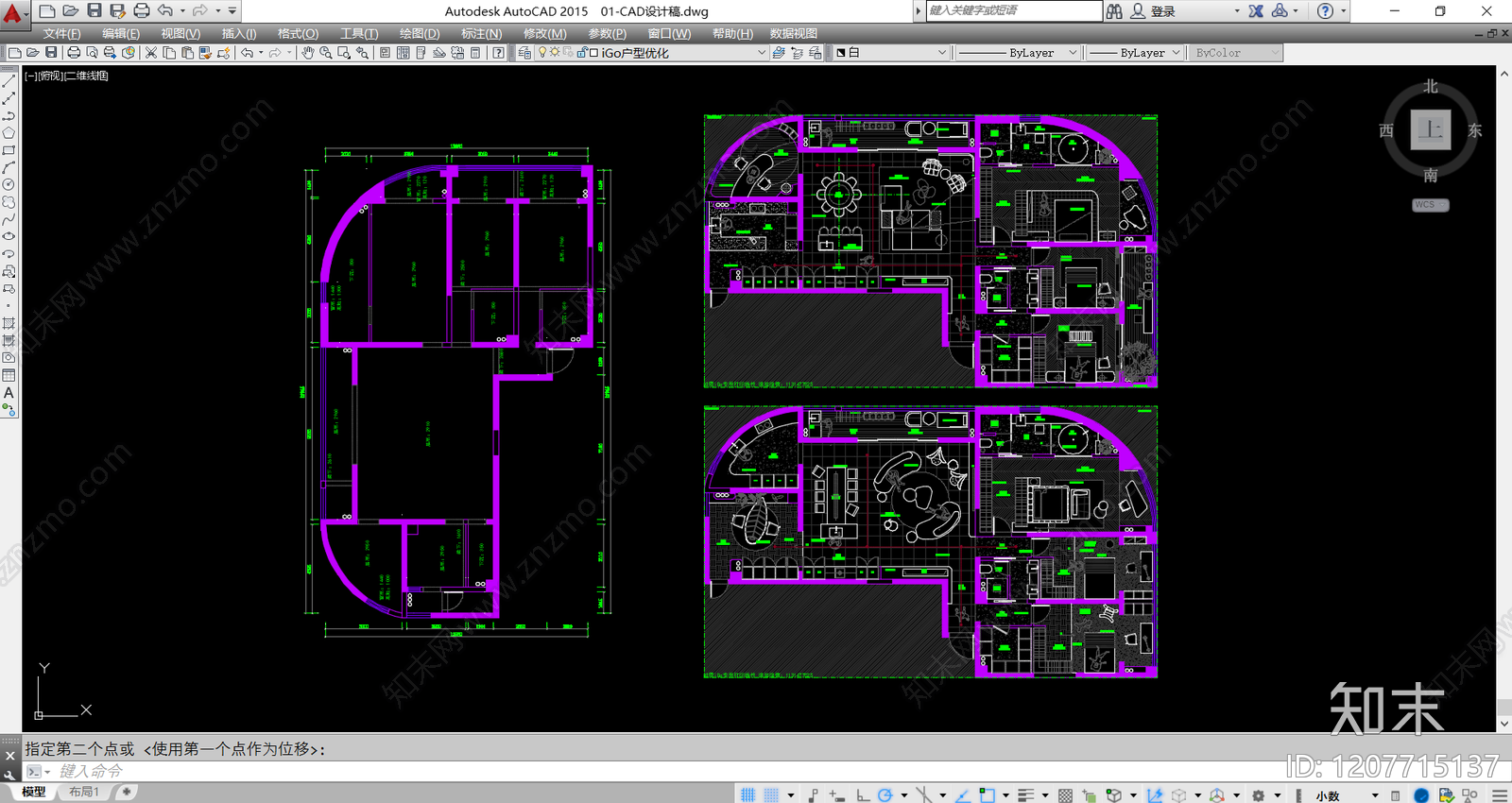Click the keyword search box in title bar
Viewport: 1512px width, 803px height.
[x=1013, y=10]
